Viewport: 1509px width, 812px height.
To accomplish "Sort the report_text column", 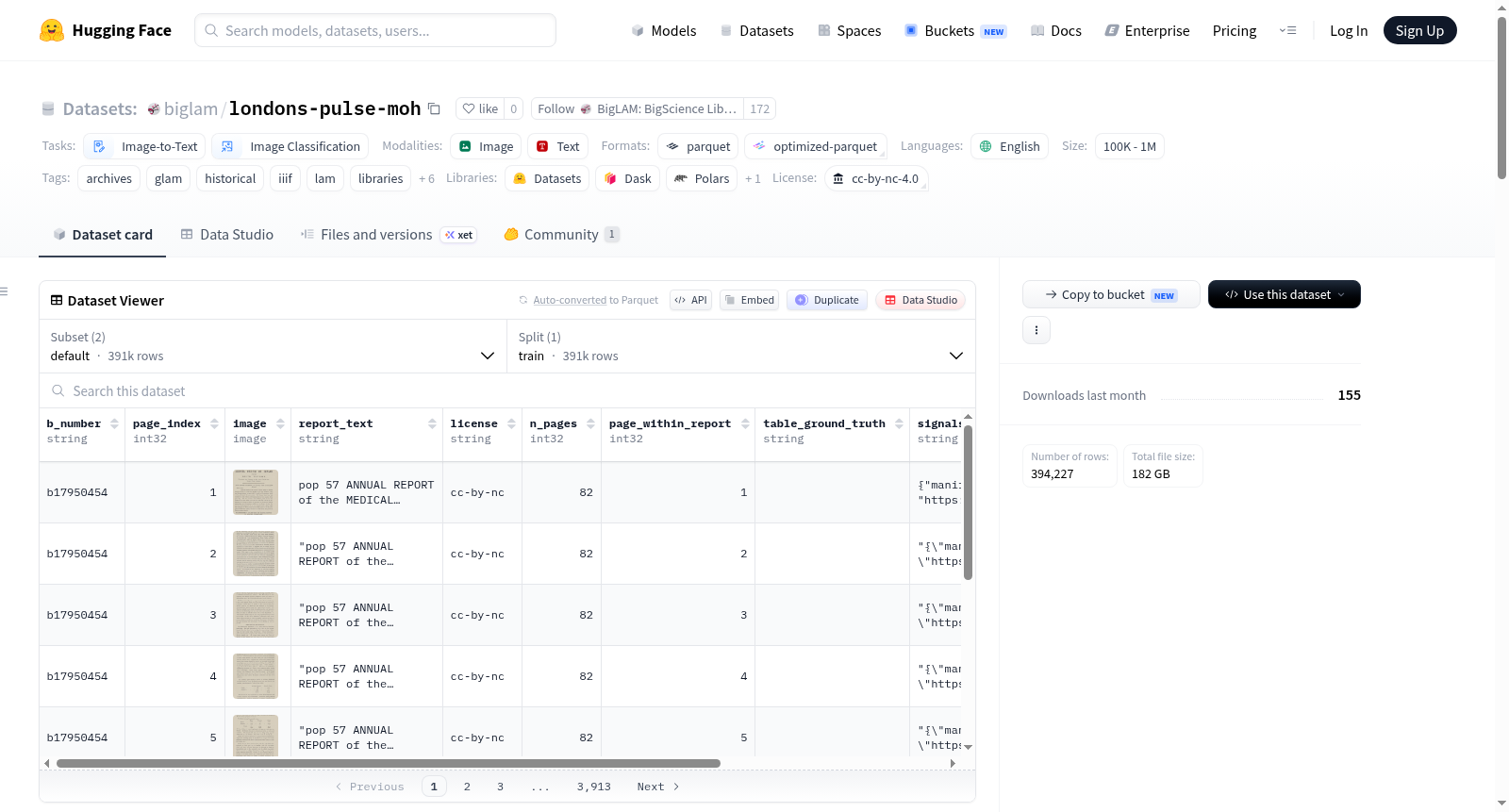I will 432,423.
